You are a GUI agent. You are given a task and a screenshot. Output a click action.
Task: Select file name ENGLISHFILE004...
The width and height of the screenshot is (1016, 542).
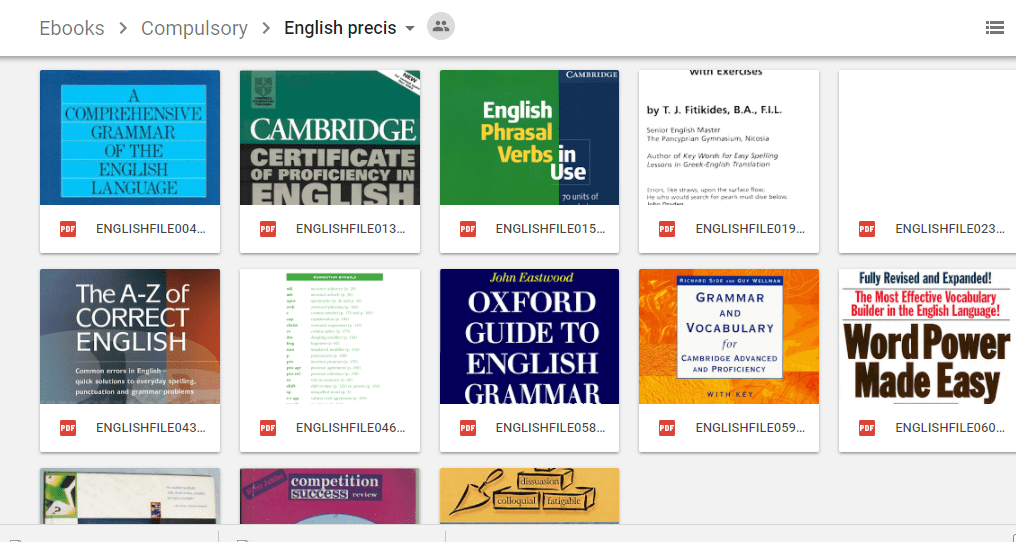151,229
